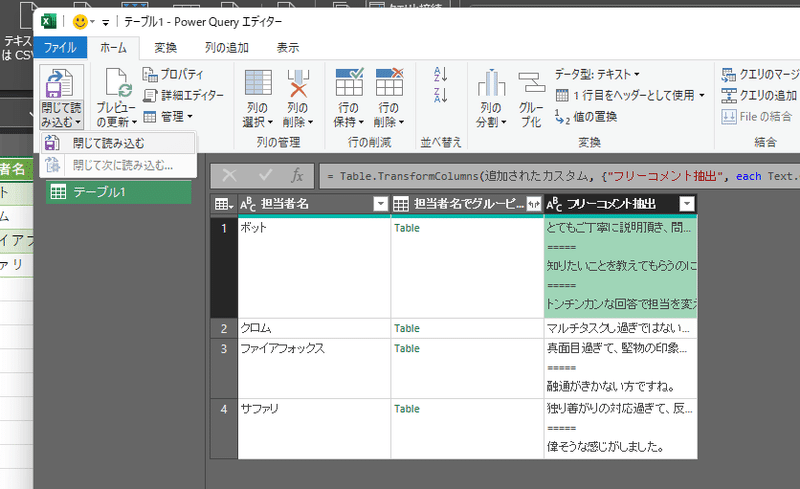Open the 閉じて読み込む dropdown arrow in ribbon
Image resolution: width=800 pixels, height=489 pixels.
[78, 123]
